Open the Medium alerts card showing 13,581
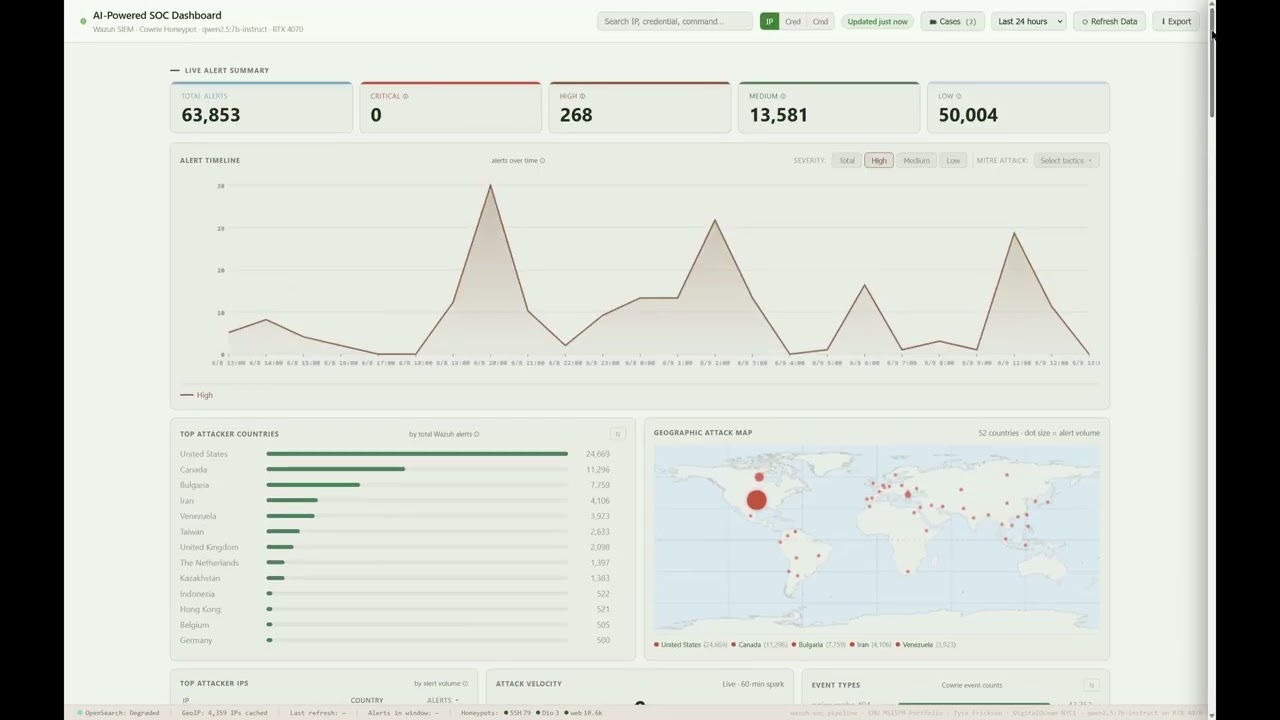The width and height of the screenshot is (1280, 720). pyautogui.click(x=828, y=107)
